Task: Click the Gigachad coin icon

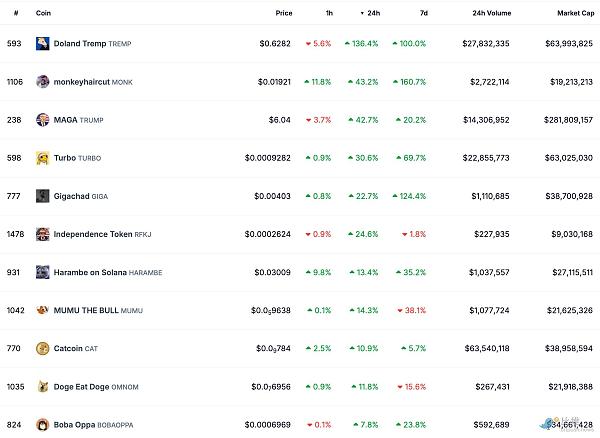Action: click(42, 196)
